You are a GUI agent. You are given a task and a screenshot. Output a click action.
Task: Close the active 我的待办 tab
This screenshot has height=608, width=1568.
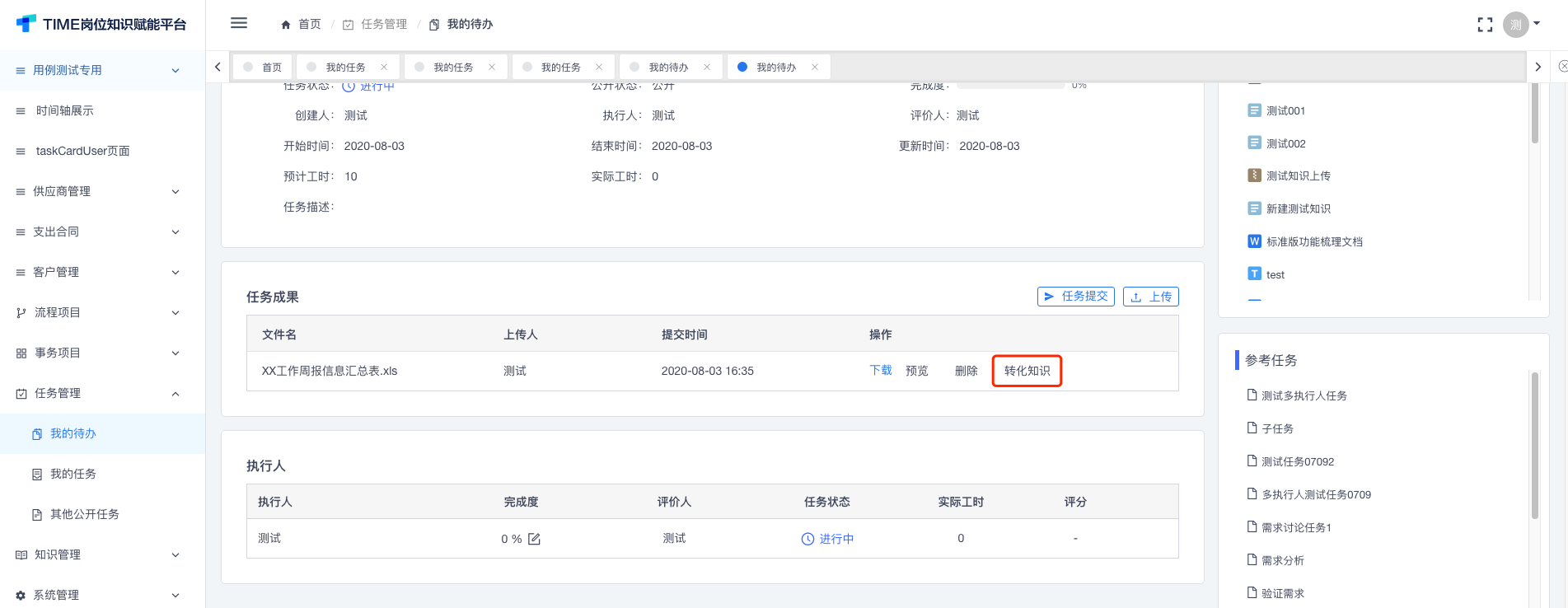click(815, 67)
